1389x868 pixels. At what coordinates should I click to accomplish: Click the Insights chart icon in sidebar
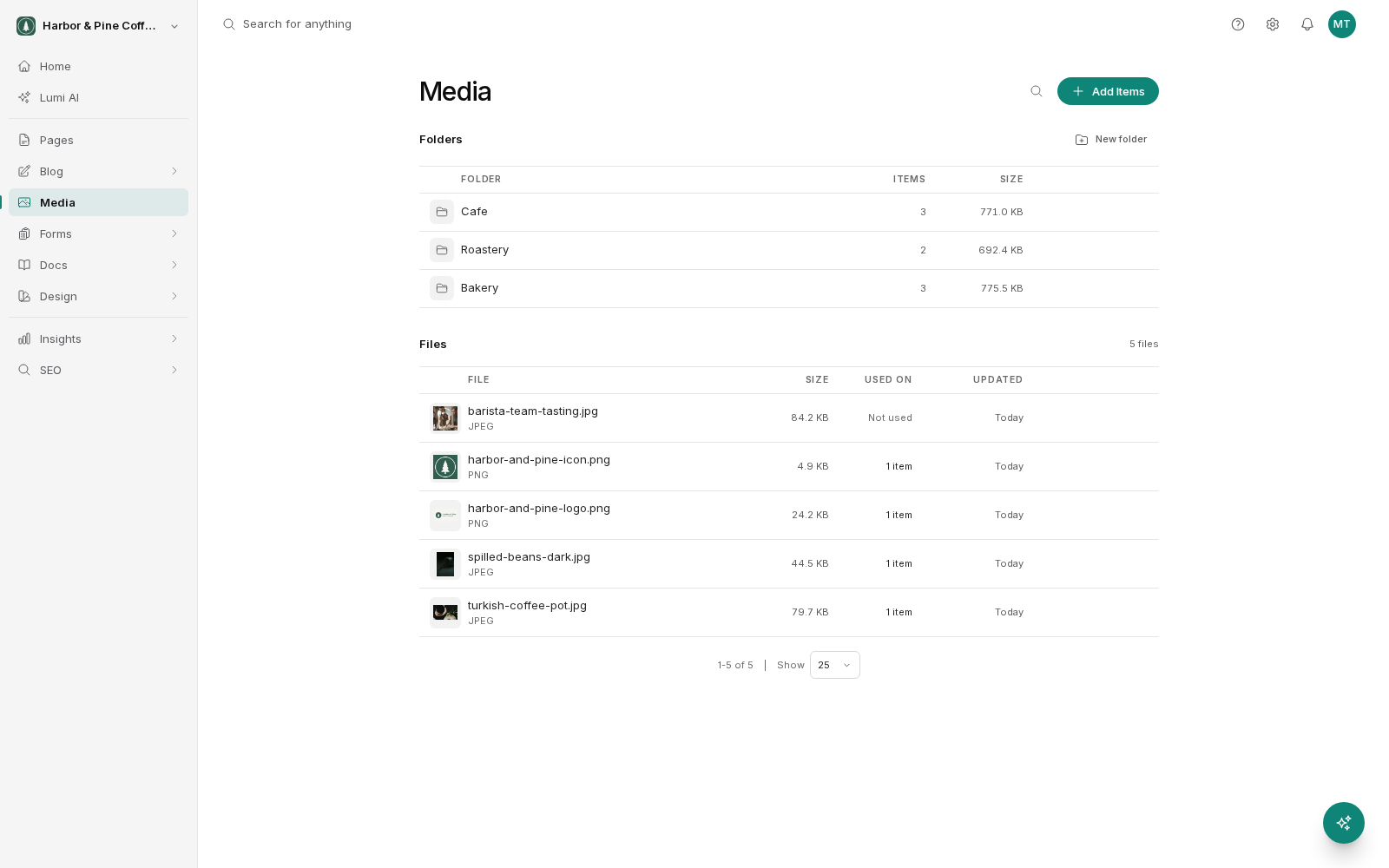24,339
